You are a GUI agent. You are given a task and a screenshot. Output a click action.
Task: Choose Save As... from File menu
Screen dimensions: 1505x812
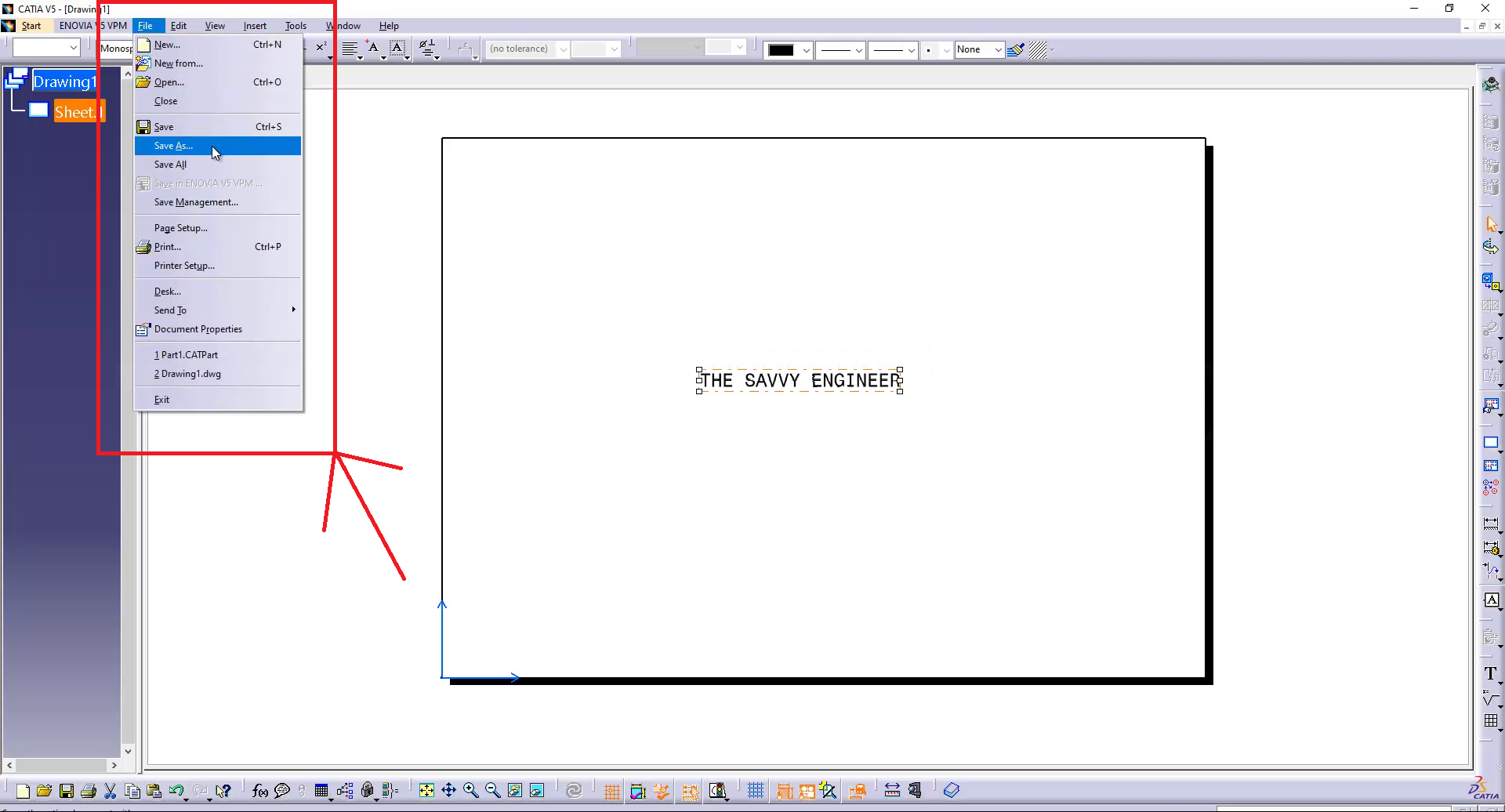pos(174,146)
